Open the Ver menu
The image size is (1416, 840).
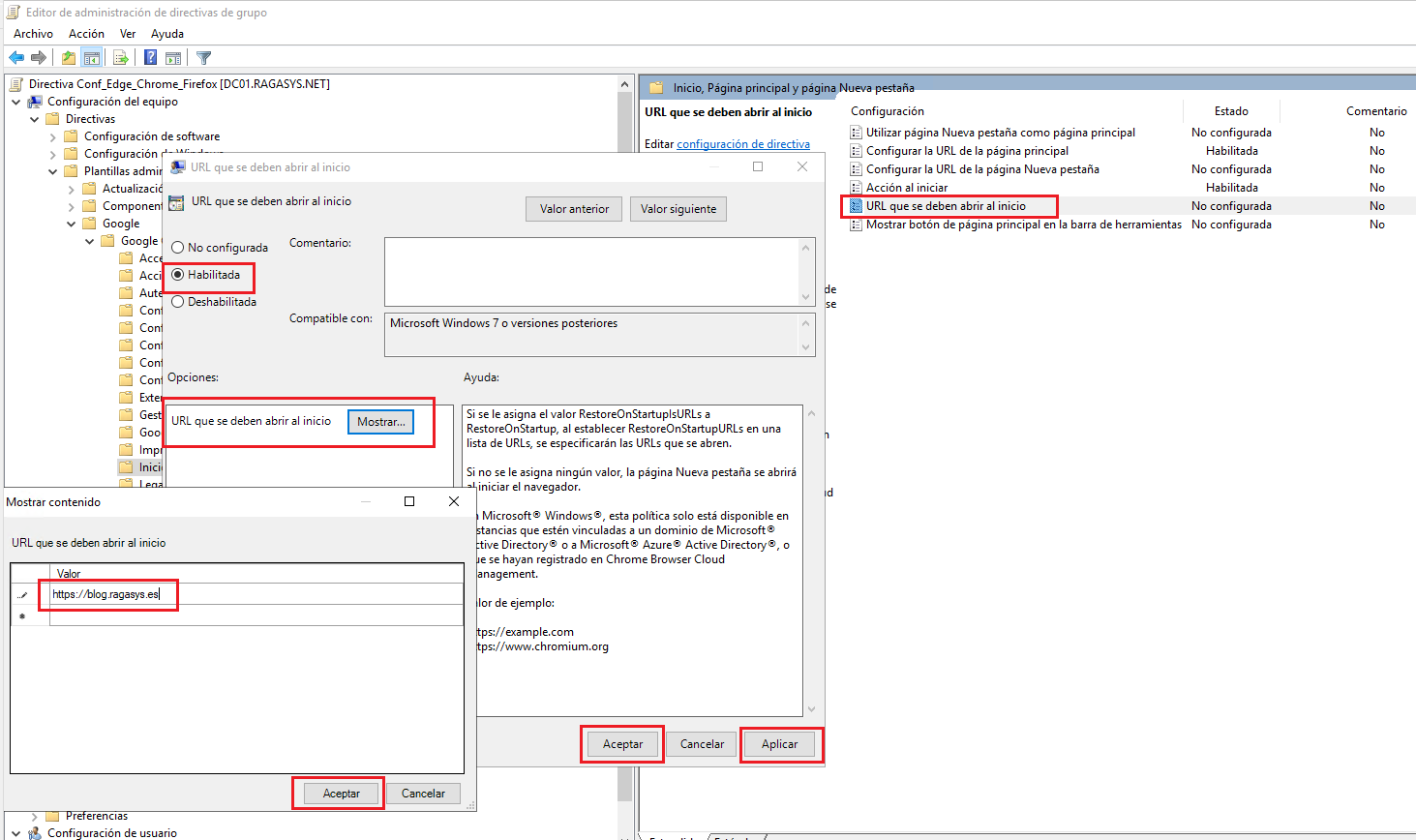pyautogui.click(x=128, y=33)
